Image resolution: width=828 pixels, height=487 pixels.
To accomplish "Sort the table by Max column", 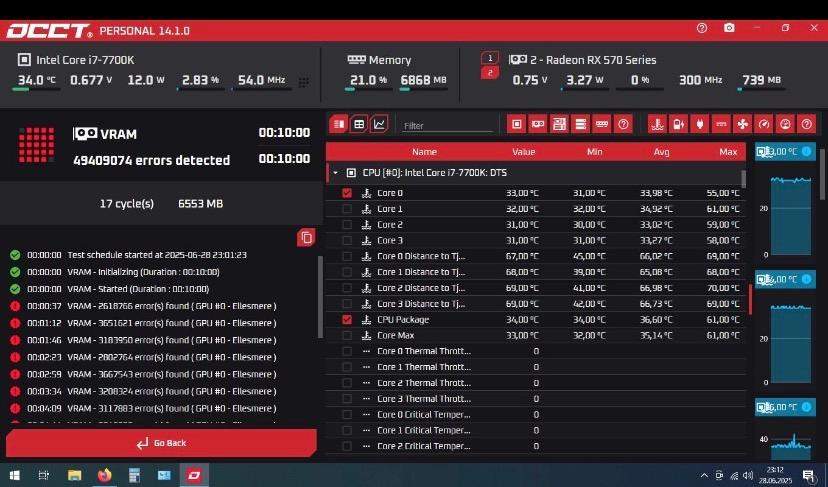I will 728,152.
